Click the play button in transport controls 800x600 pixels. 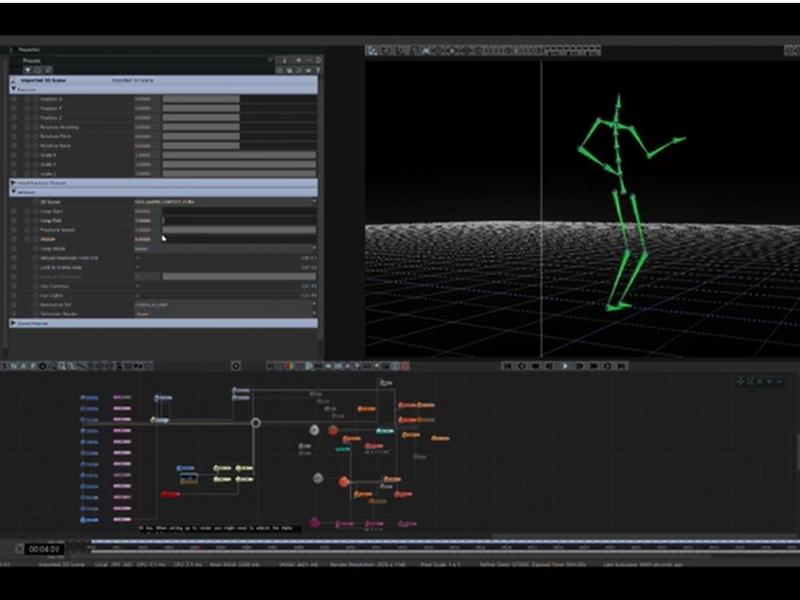(x=565, y=366)
